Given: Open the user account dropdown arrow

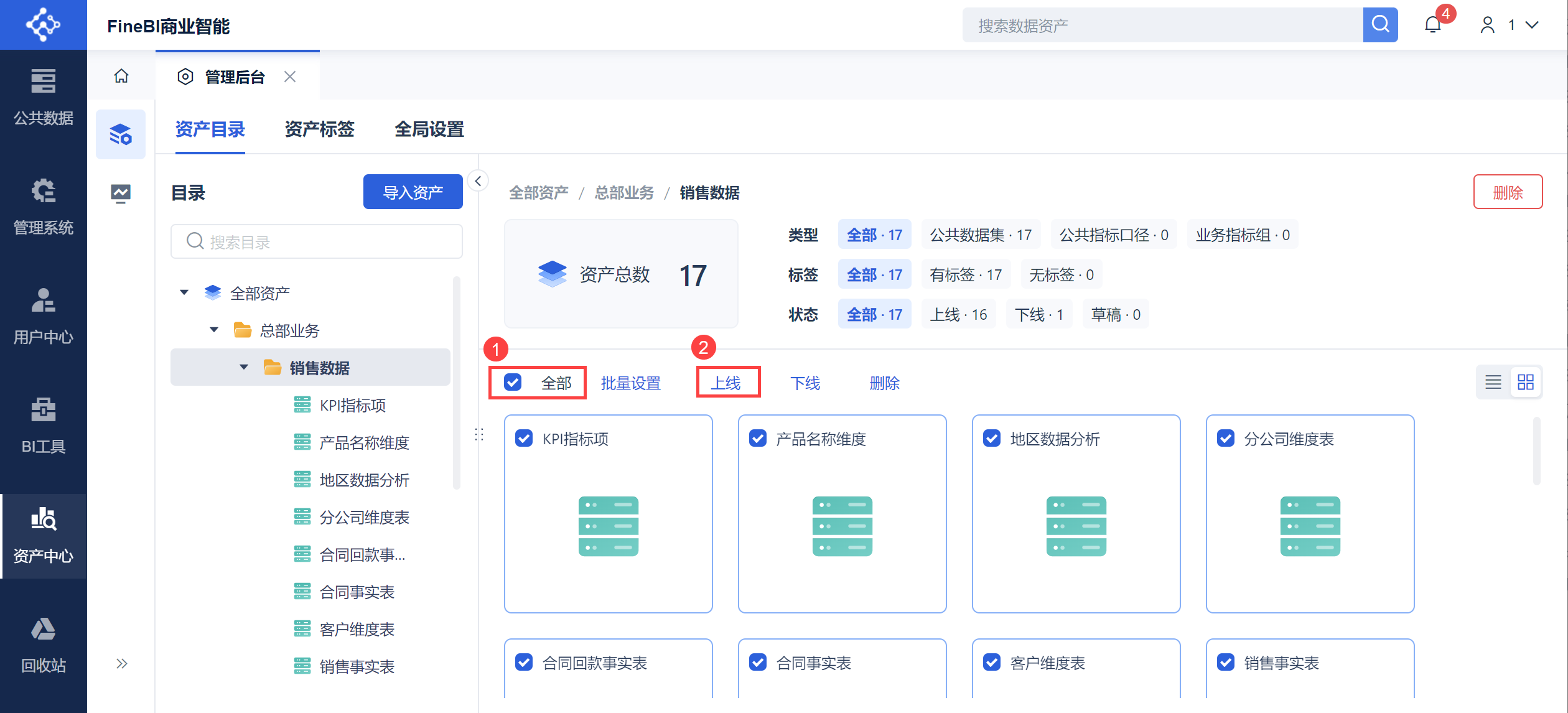Looking at the screenshot, I should coord(1532,25).
